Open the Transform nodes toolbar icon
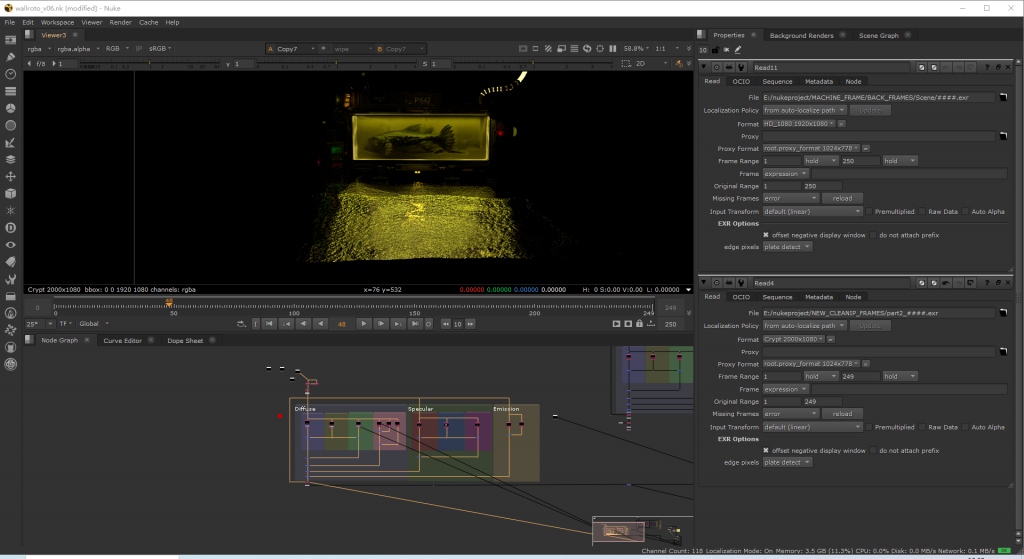This screenshot has width=1024, height=559. (x=10, y=176)
